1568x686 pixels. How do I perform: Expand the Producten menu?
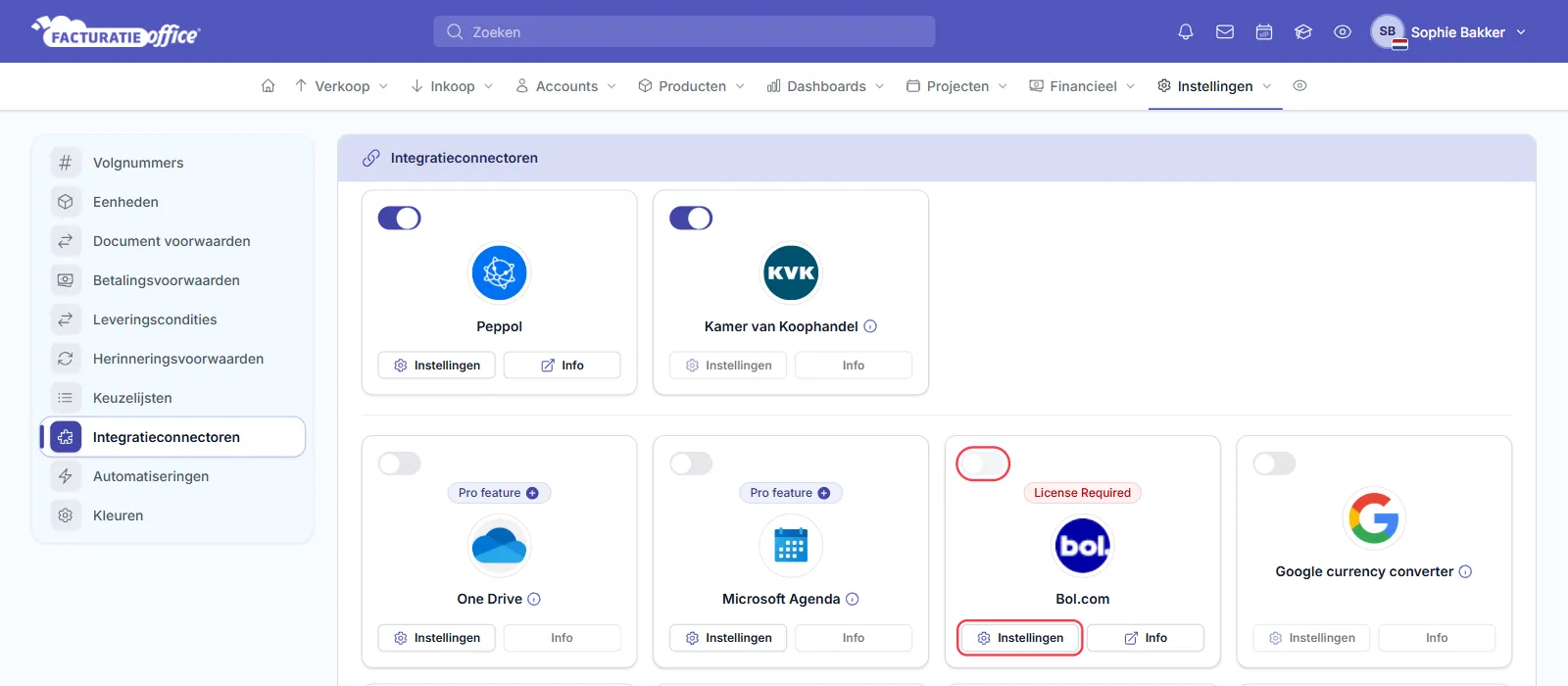[x=692, y=86]
